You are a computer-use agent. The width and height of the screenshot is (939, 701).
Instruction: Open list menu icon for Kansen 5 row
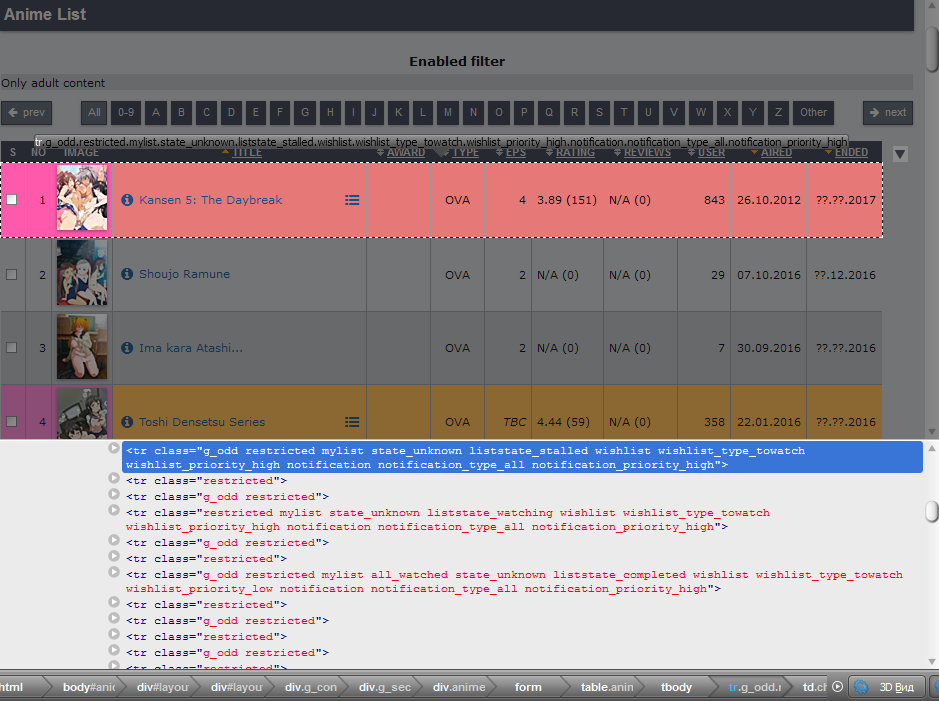(352, 200)
